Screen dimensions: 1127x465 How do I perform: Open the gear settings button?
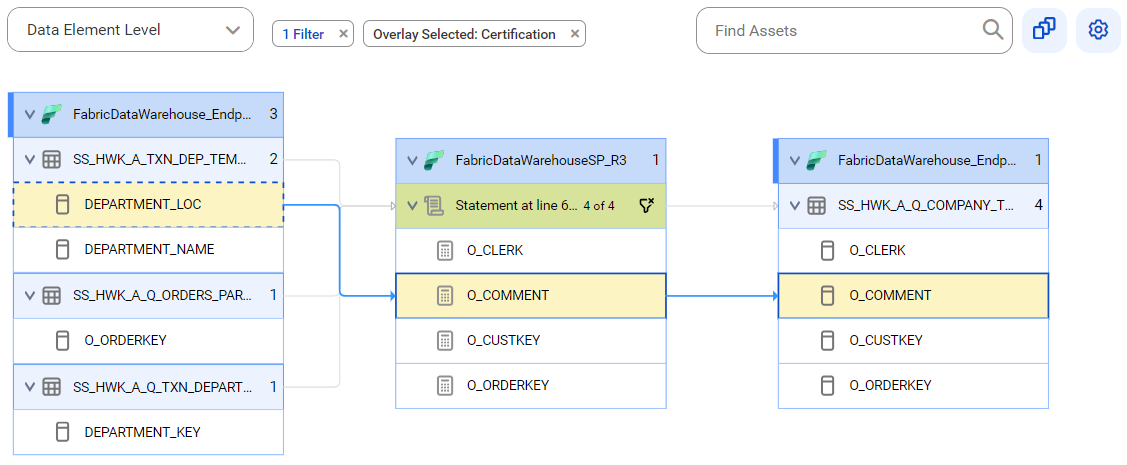1098,30
